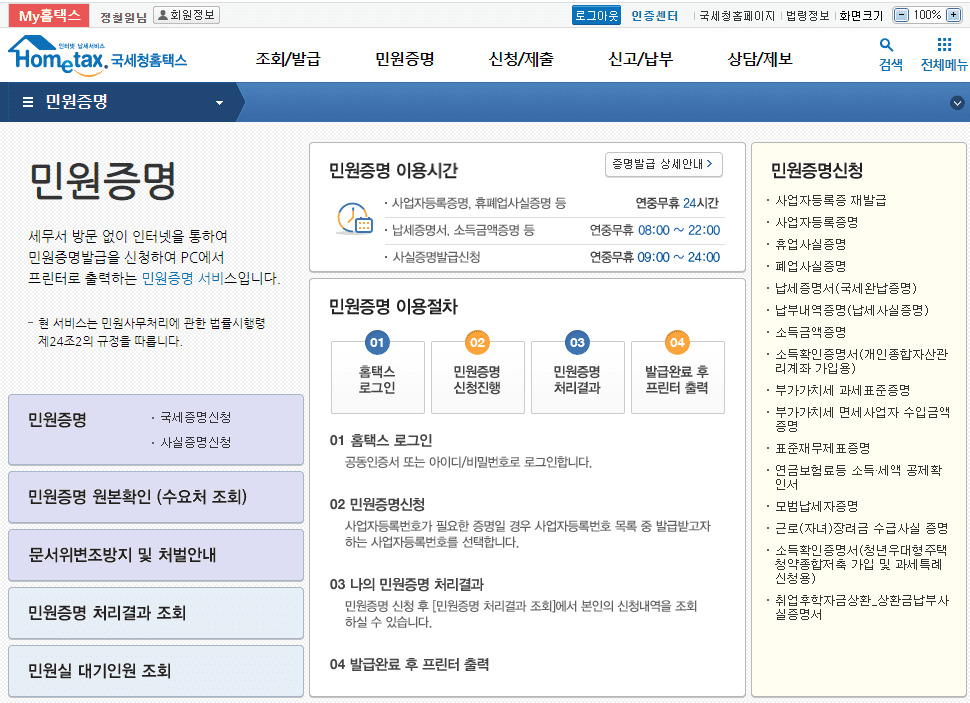Click the zoom in plus icon
This screenshot has height=703, width=970.
click(956, 15)
